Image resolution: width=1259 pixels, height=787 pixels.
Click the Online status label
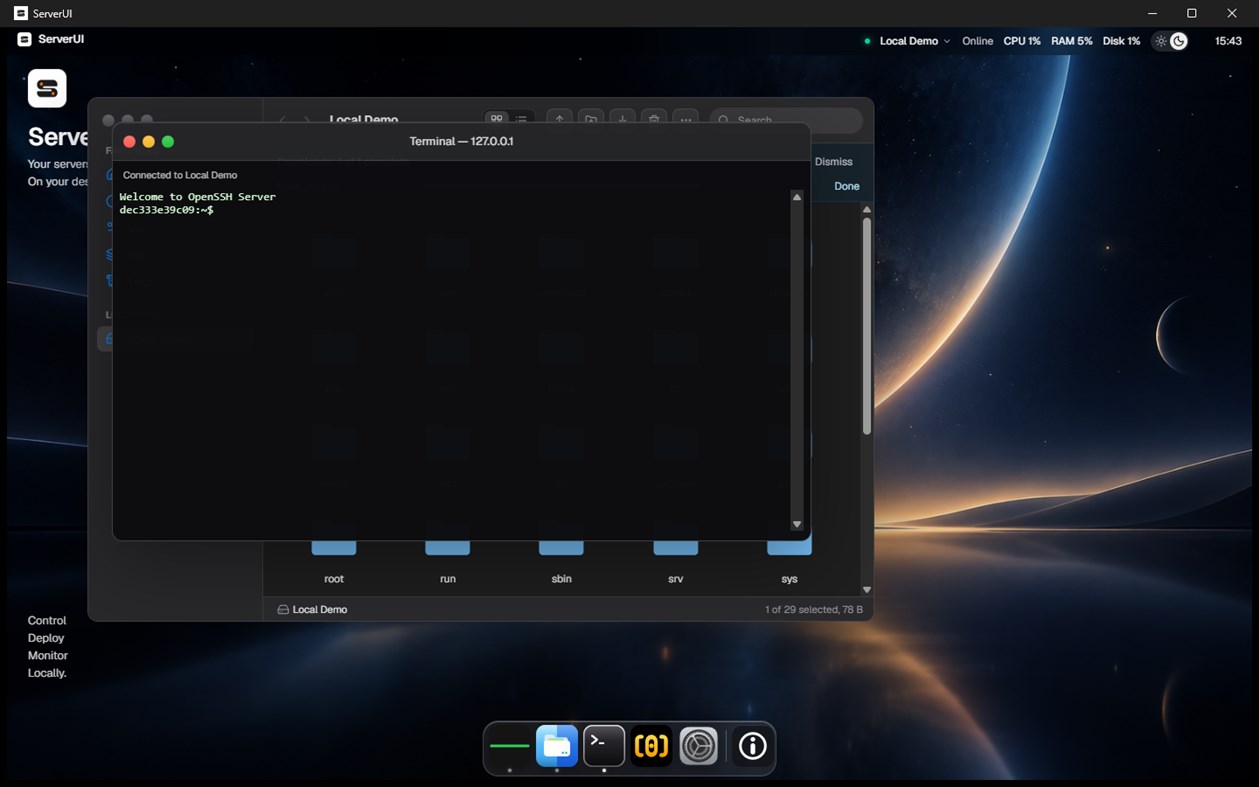click(x=977, y=41)
